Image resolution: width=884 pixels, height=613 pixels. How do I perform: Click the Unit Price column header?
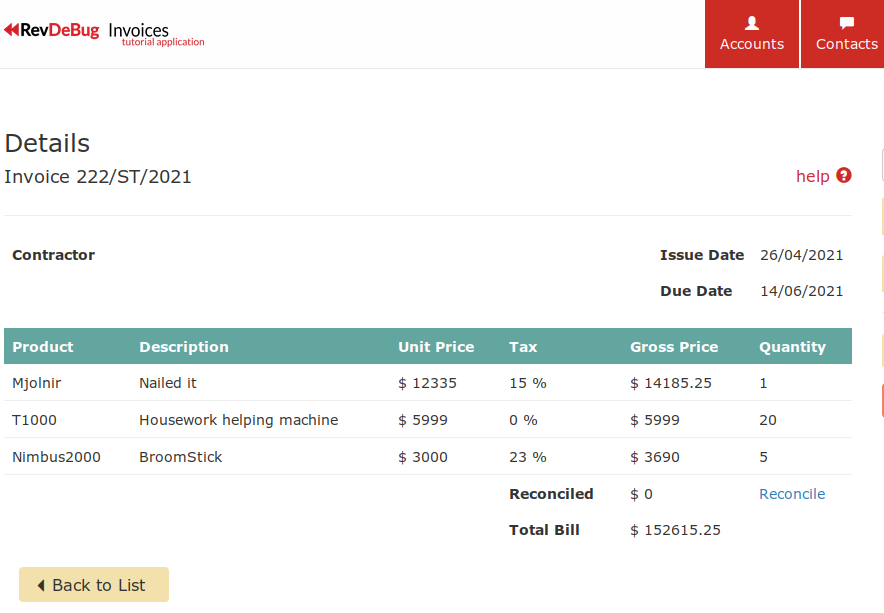click(436, 347)
